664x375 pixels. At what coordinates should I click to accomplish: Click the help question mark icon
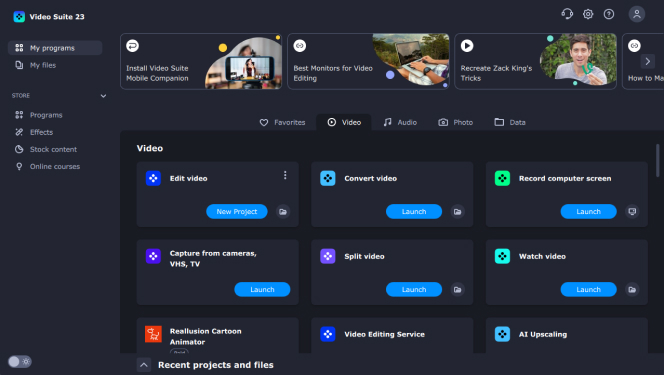pos(609,14)
